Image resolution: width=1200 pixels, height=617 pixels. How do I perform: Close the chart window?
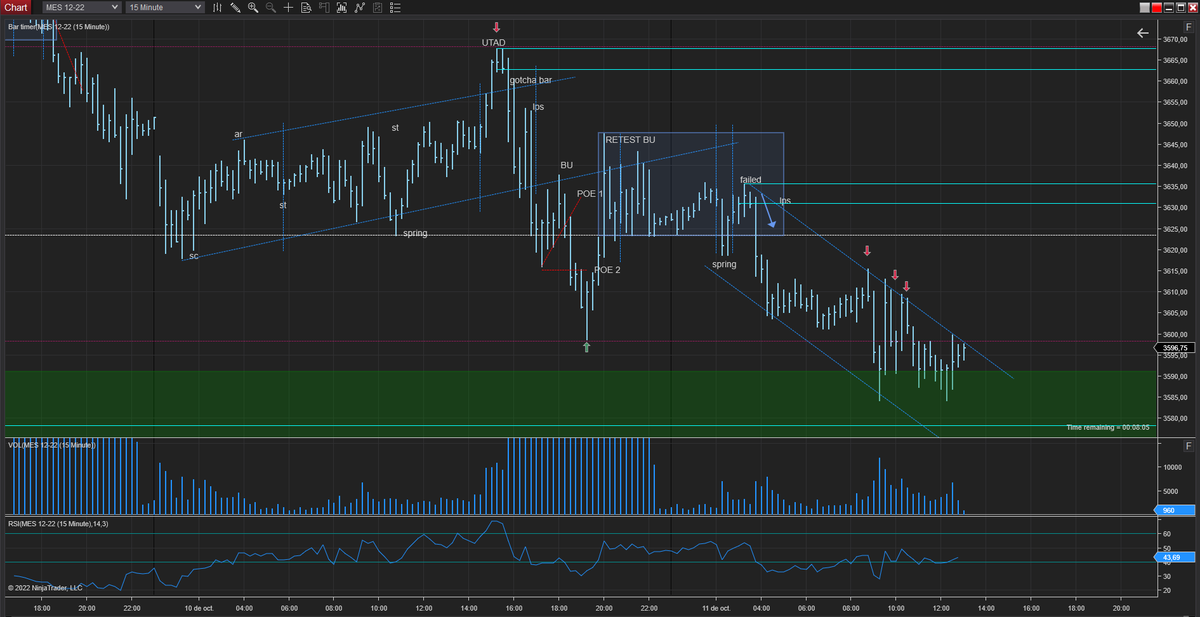(1193, 7)
